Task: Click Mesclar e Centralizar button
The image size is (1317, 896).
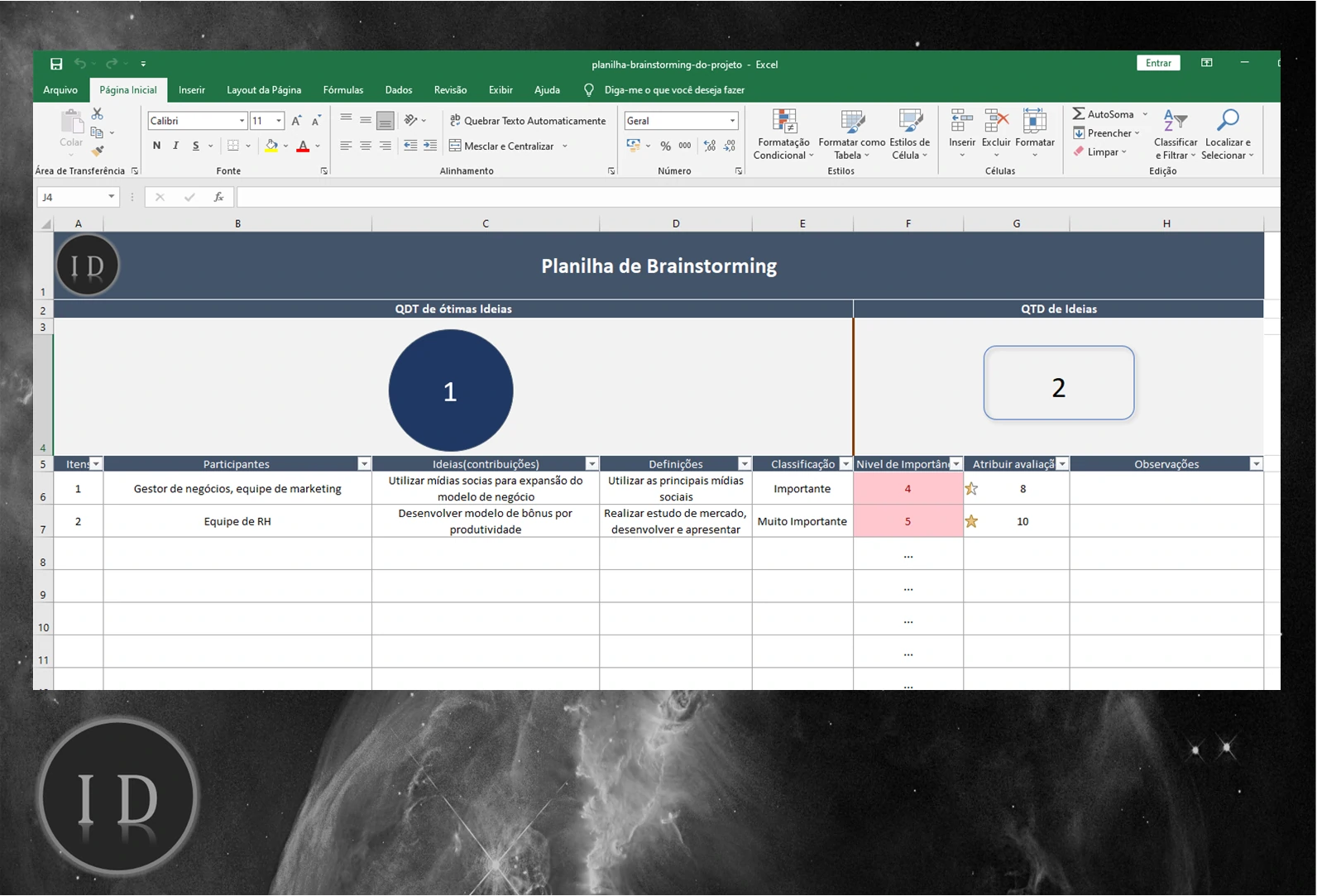Action: [x=508, y=146]
